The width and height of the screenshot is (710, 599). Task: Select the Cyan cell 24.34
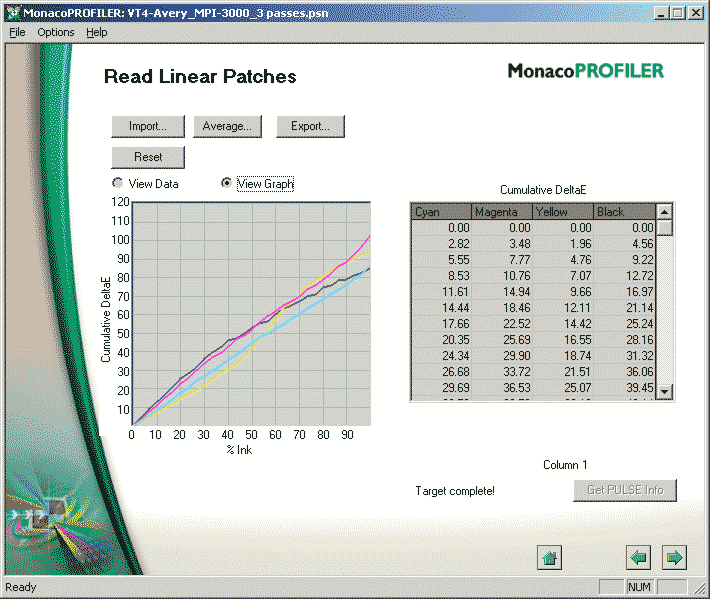click(441, 356)
